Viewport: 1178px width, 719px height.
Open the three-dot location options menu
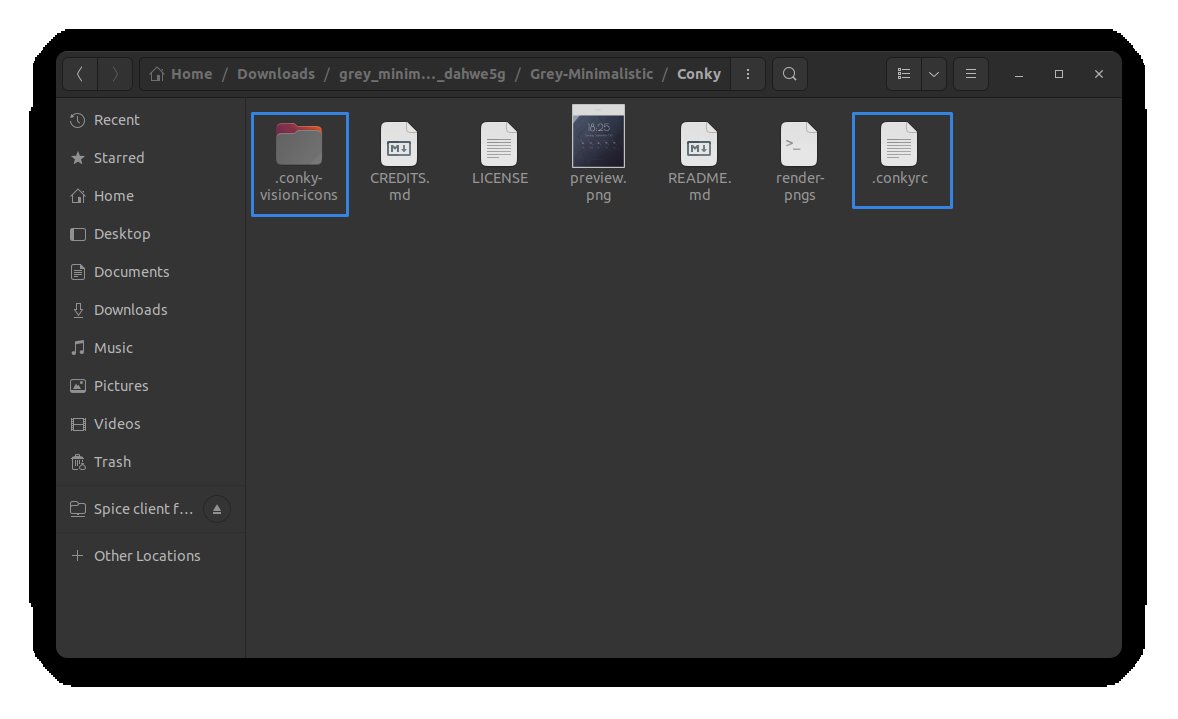(748, 74)
